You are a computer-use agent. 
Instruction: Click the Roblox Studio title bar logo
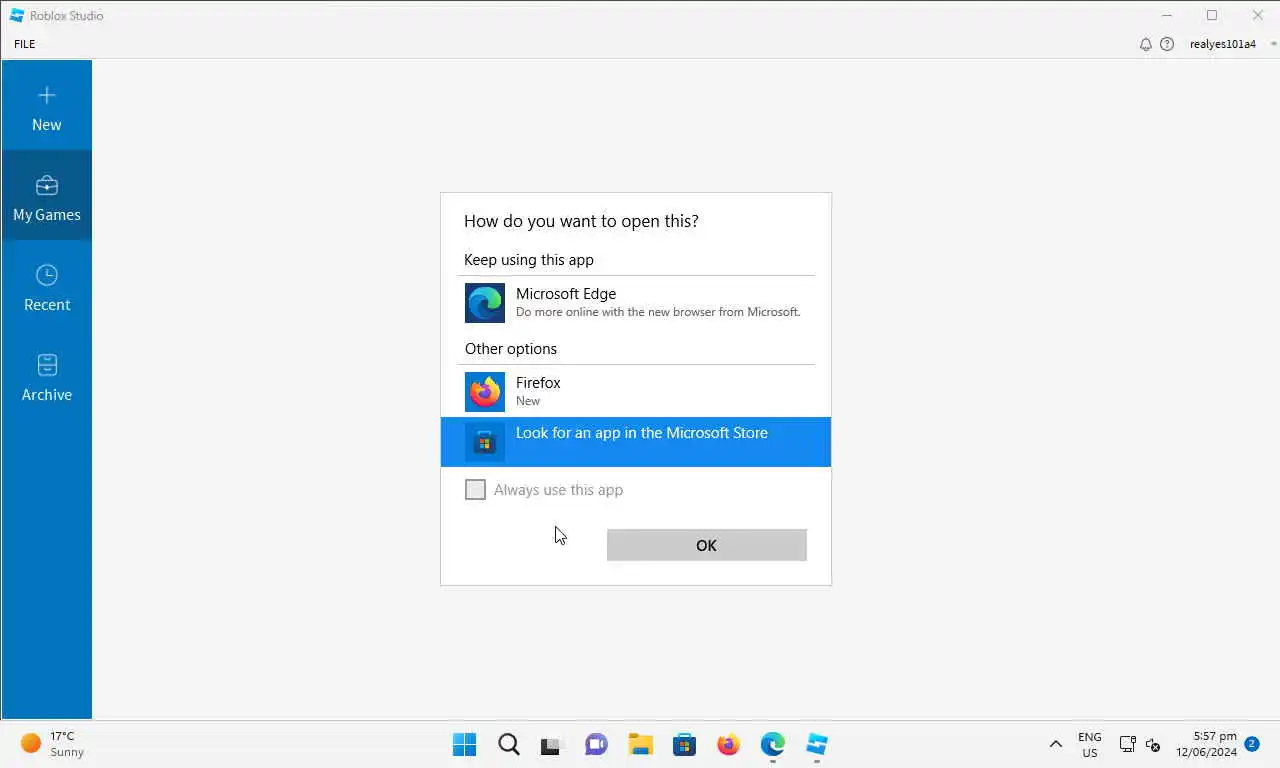point(17,15)
